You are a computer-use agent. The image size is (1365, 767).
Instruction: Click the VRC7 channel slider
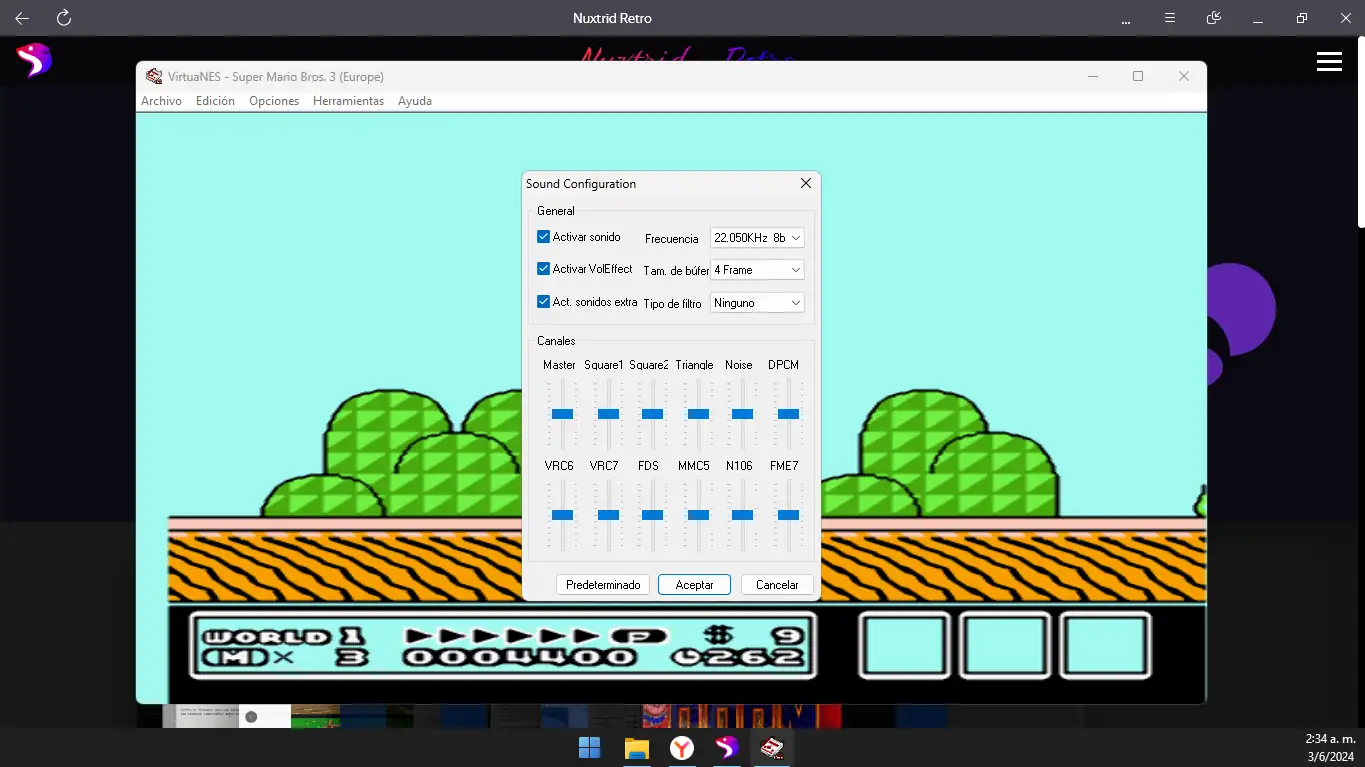point(608,515)
